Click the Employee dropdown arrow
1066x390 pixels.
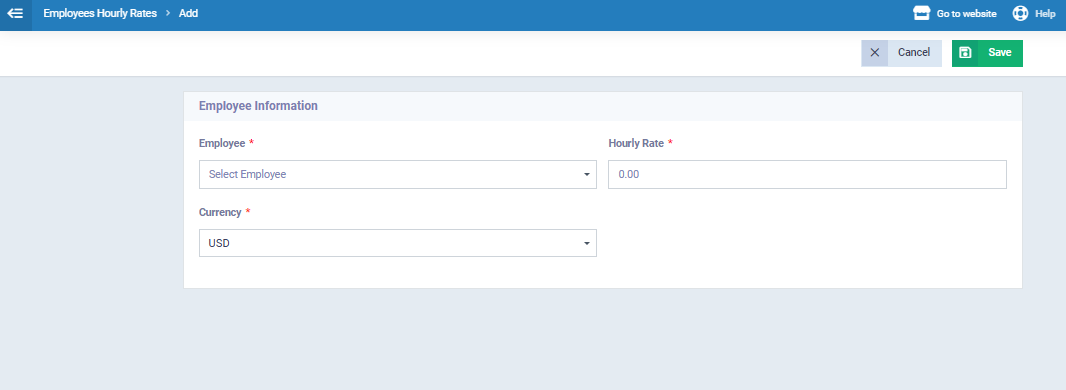click(586, 175)
